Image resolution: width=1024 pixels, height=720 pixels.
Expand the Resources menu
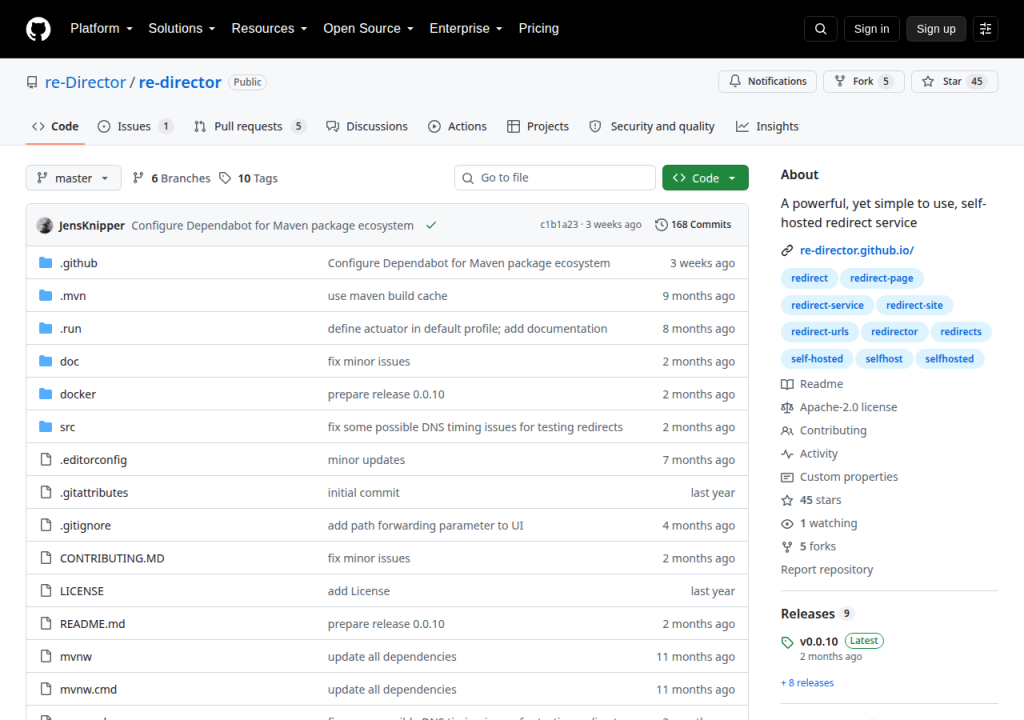tap(269, 29)
